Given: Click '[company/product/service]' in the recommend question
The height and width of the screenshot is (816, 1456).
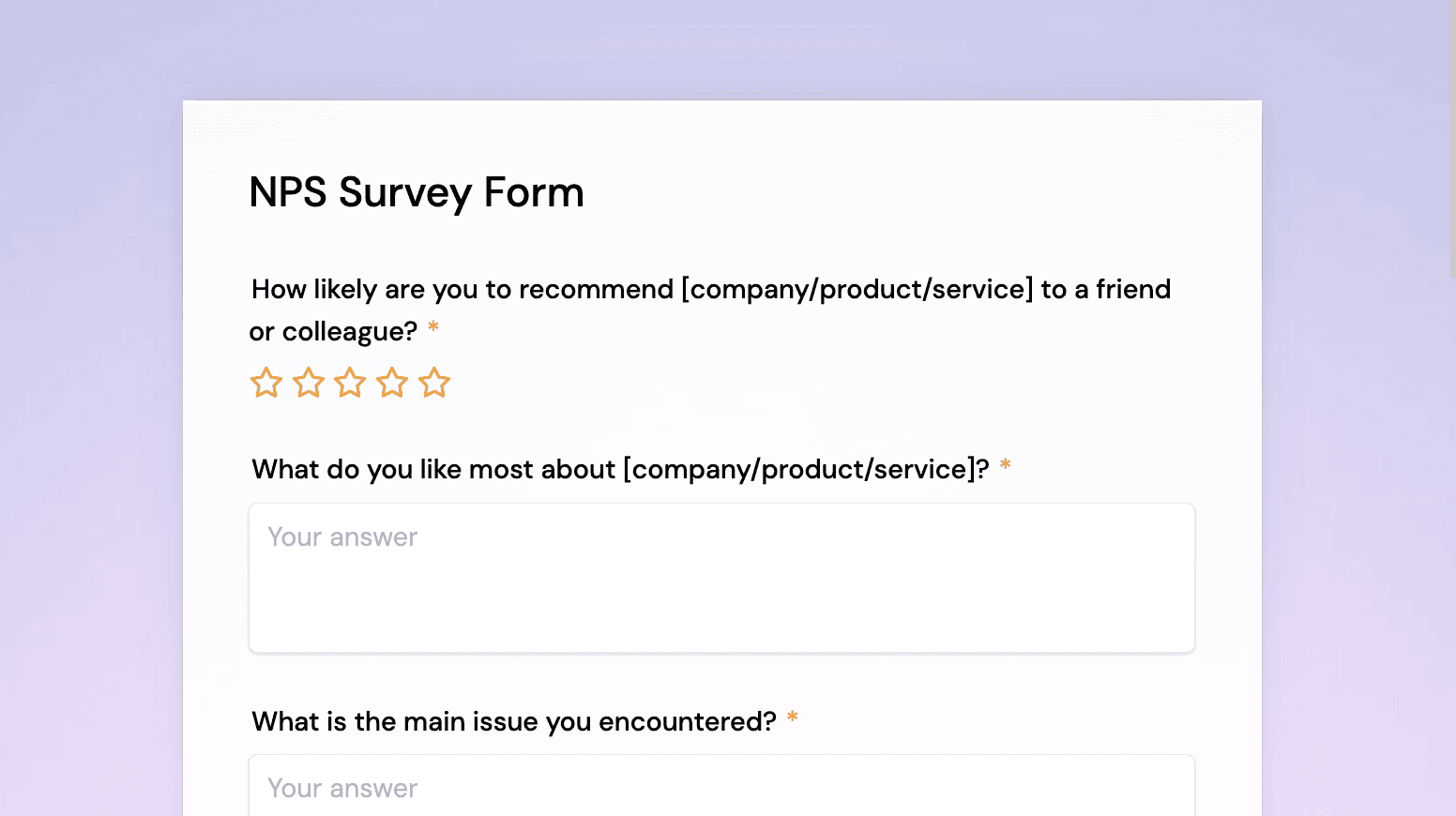Looking at the screenshot, I should point(857,289).
